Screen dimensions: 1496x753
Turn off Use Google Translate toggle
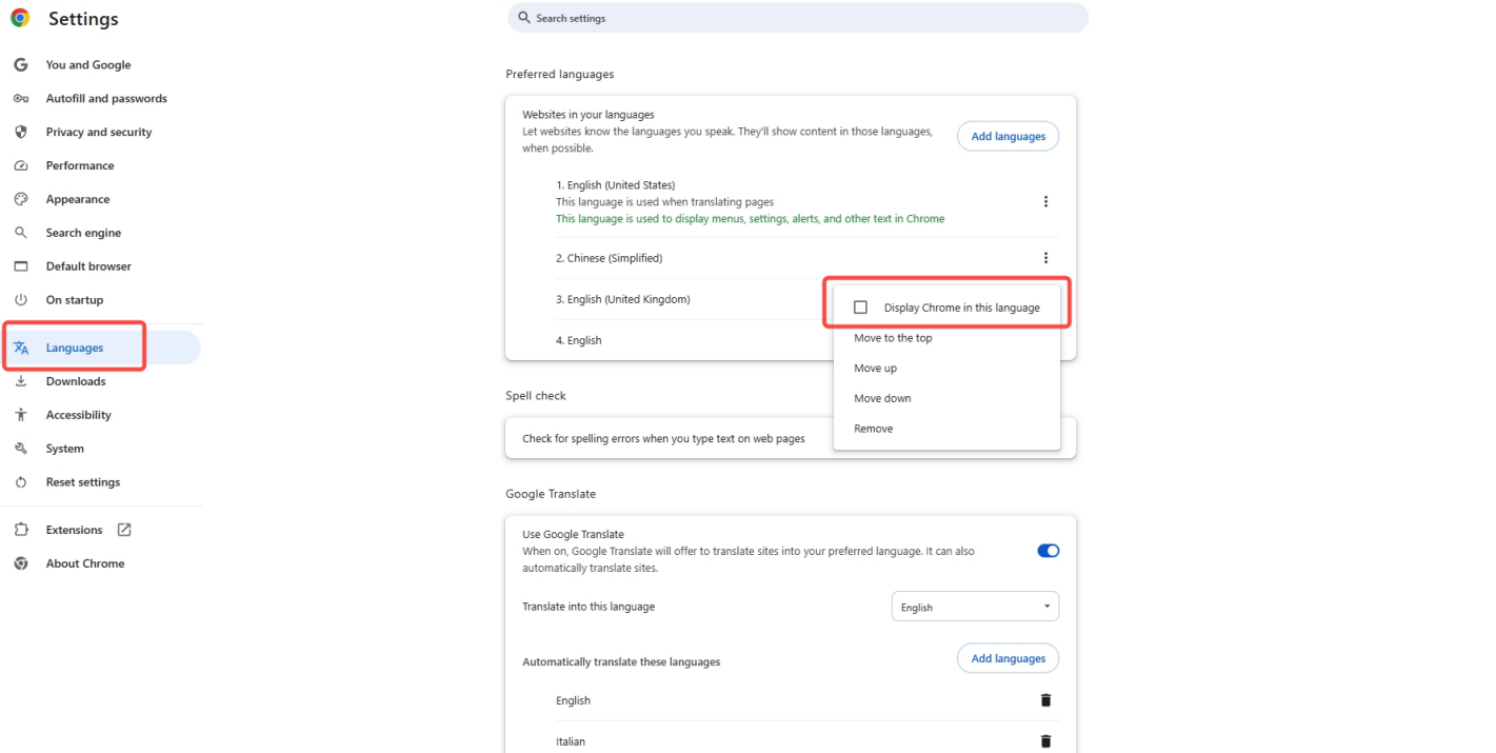[x=1048, y=551]
